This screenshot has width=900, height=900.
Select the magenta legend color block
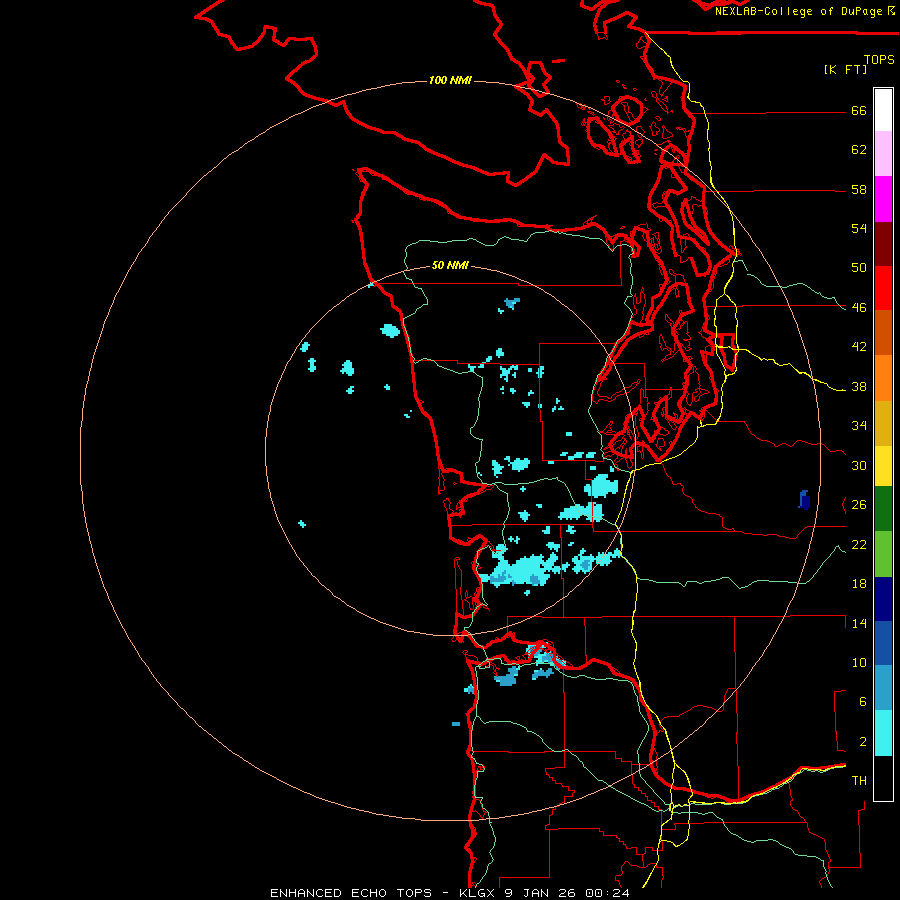point(883,199)
